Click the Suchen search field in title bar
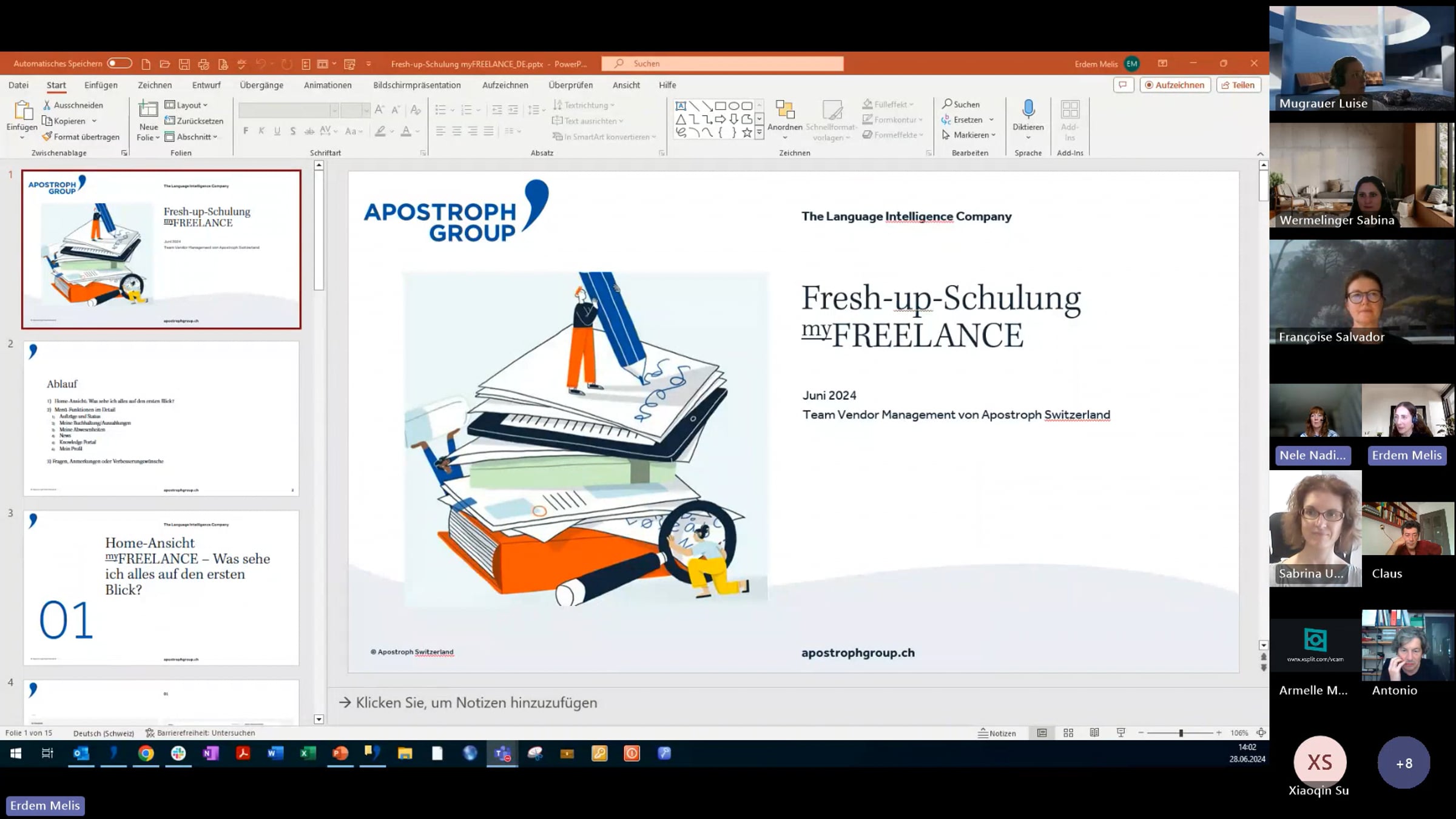Screen dimensions: 1456x819 click(x=723, y=64)
